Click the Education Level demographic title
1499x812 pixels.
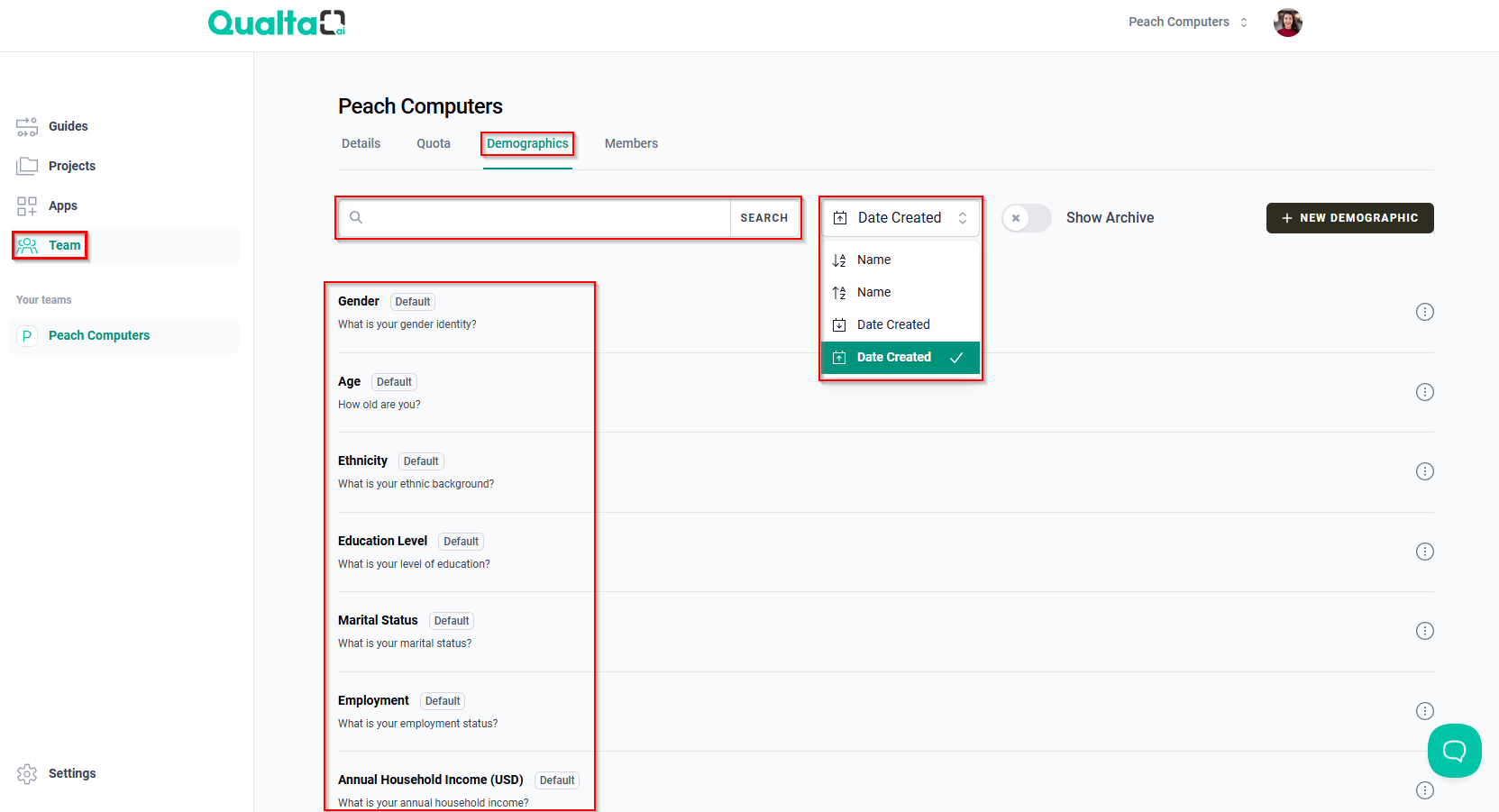click(382, 541)
